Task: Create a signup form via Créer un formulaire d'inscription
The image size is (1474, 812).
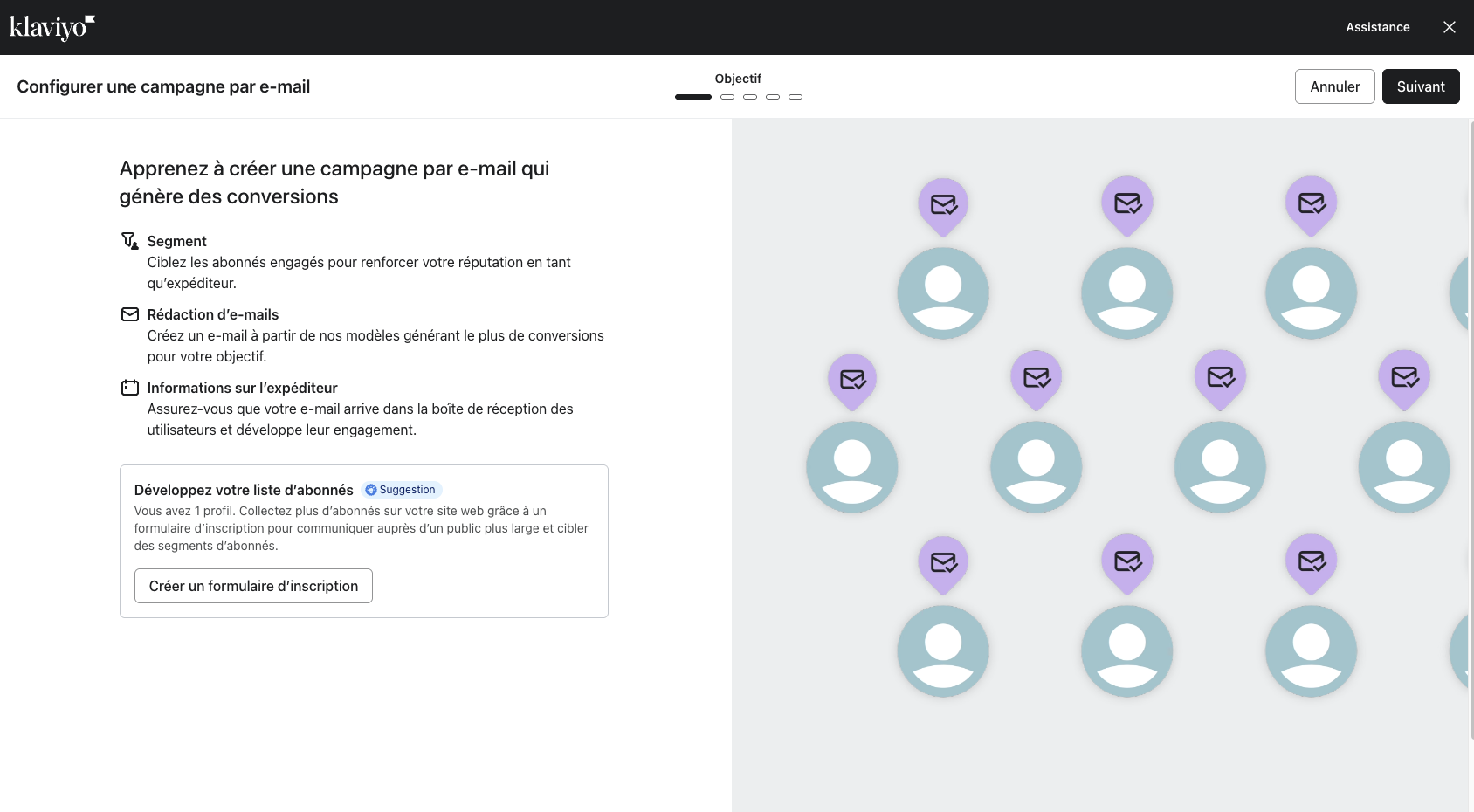Action: tap(253, 586)
